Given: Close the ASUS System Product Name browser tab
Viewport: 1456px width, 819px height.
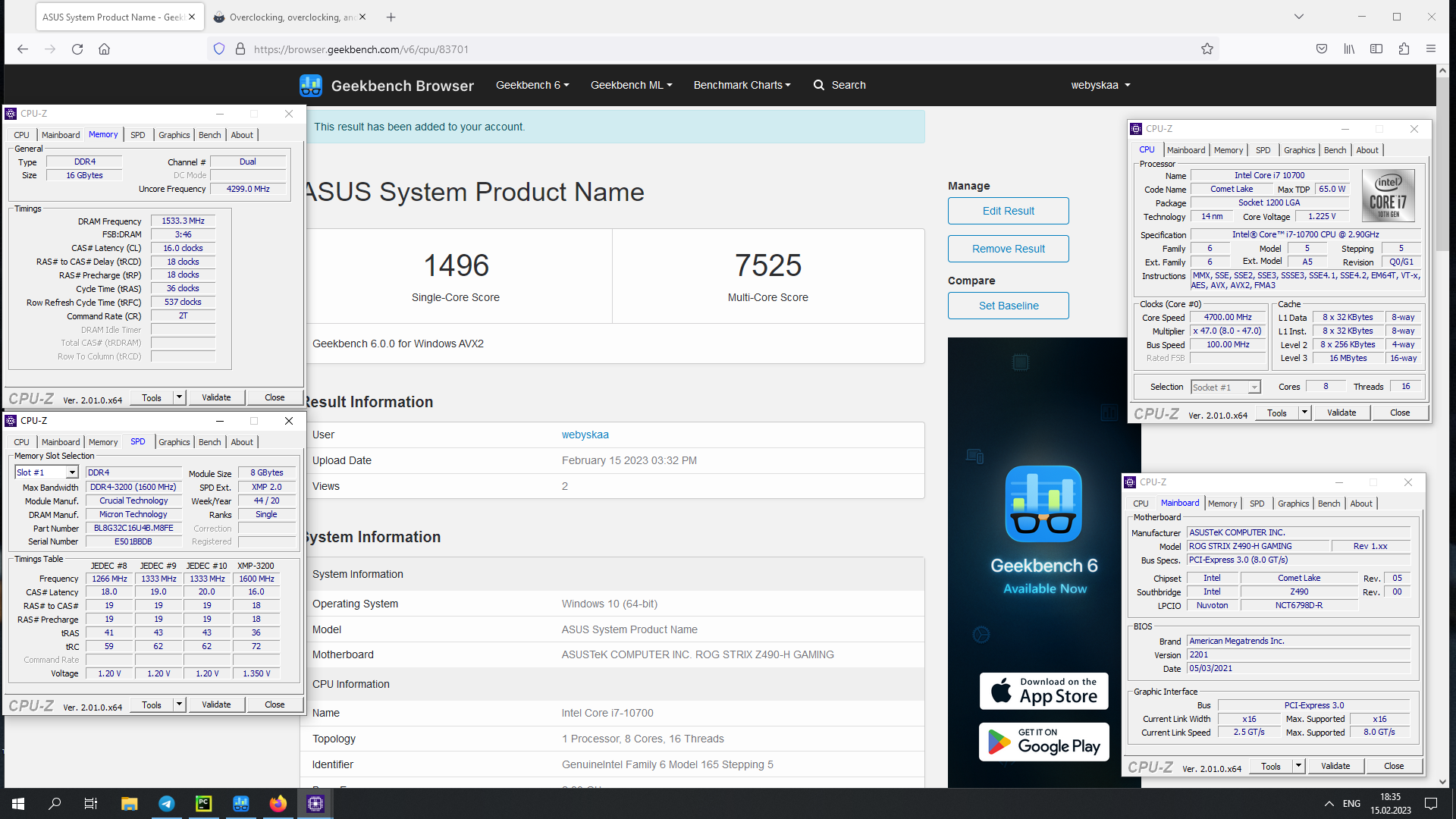Looking at the screenshot, I should [x=192, y=17].
